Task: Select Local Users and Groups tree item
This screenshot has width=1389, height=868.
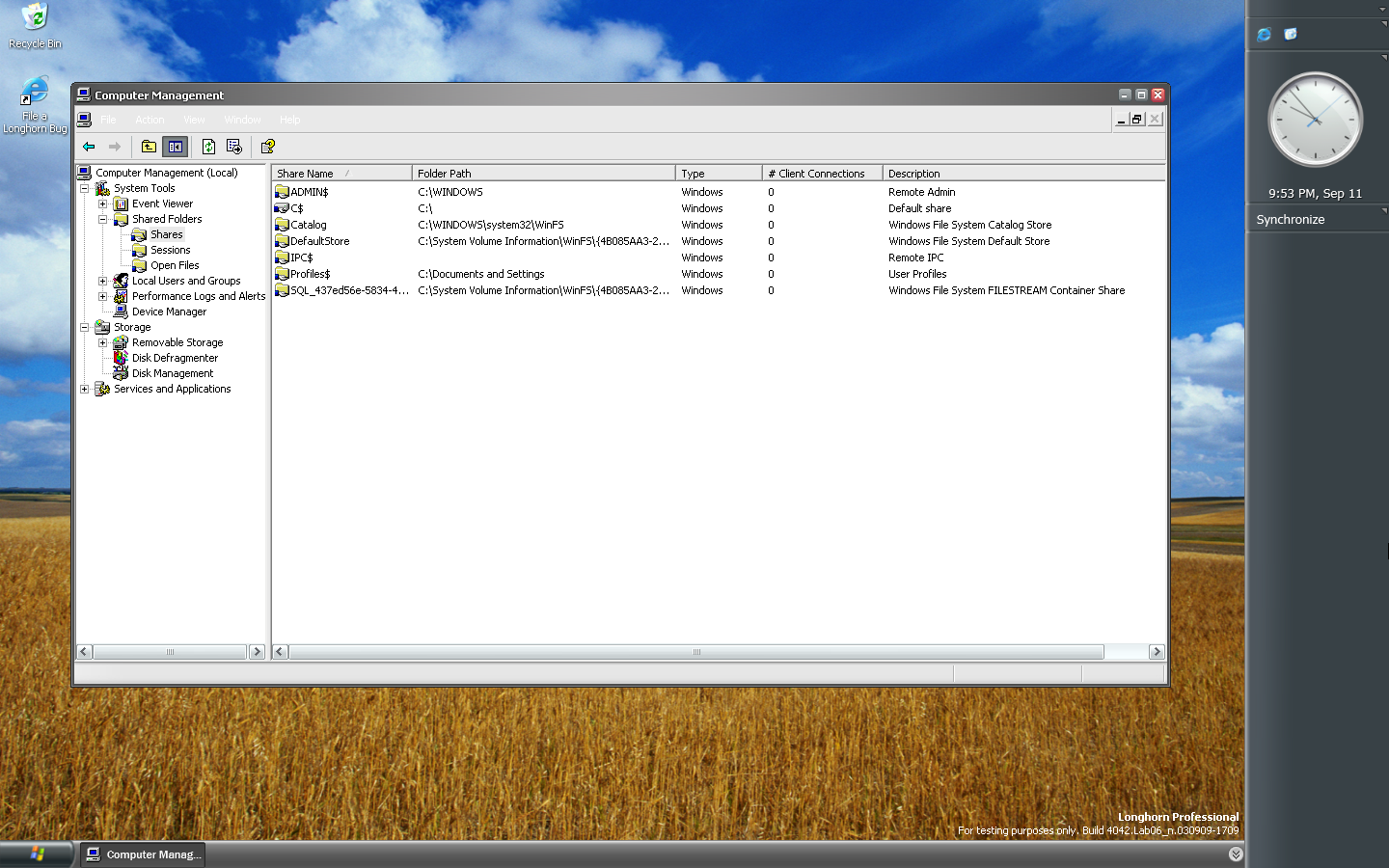Action: (x=186, y=281)
